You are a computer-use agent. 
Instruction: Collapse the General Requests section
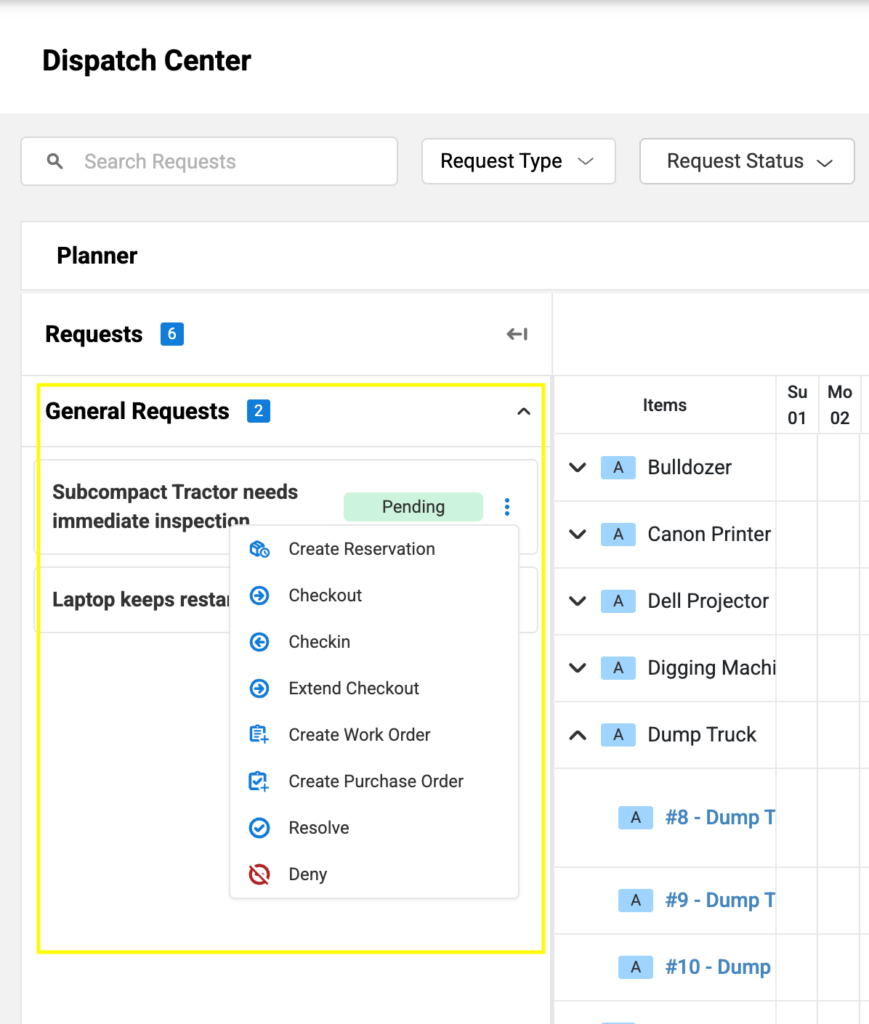523,411
